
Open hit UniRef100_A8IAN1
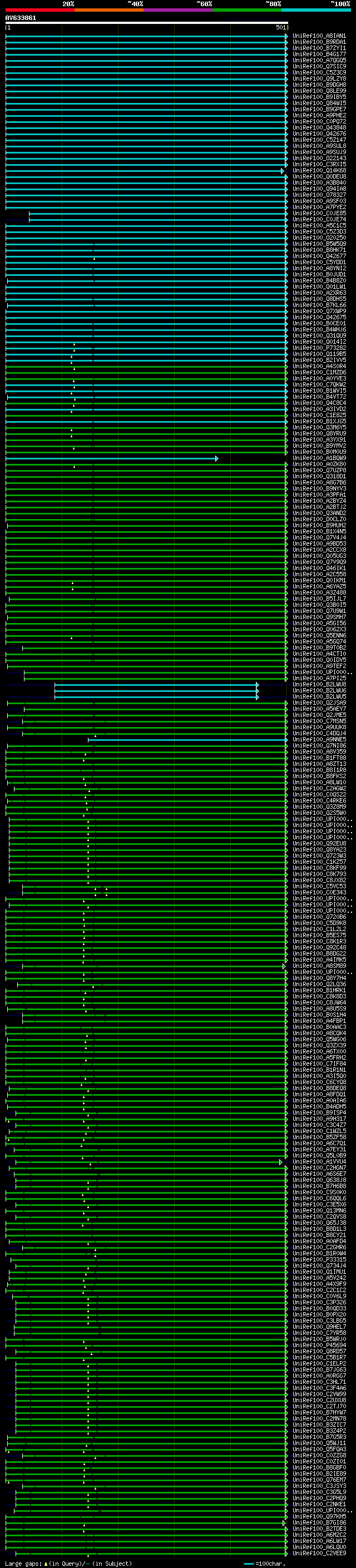(319, 36)
